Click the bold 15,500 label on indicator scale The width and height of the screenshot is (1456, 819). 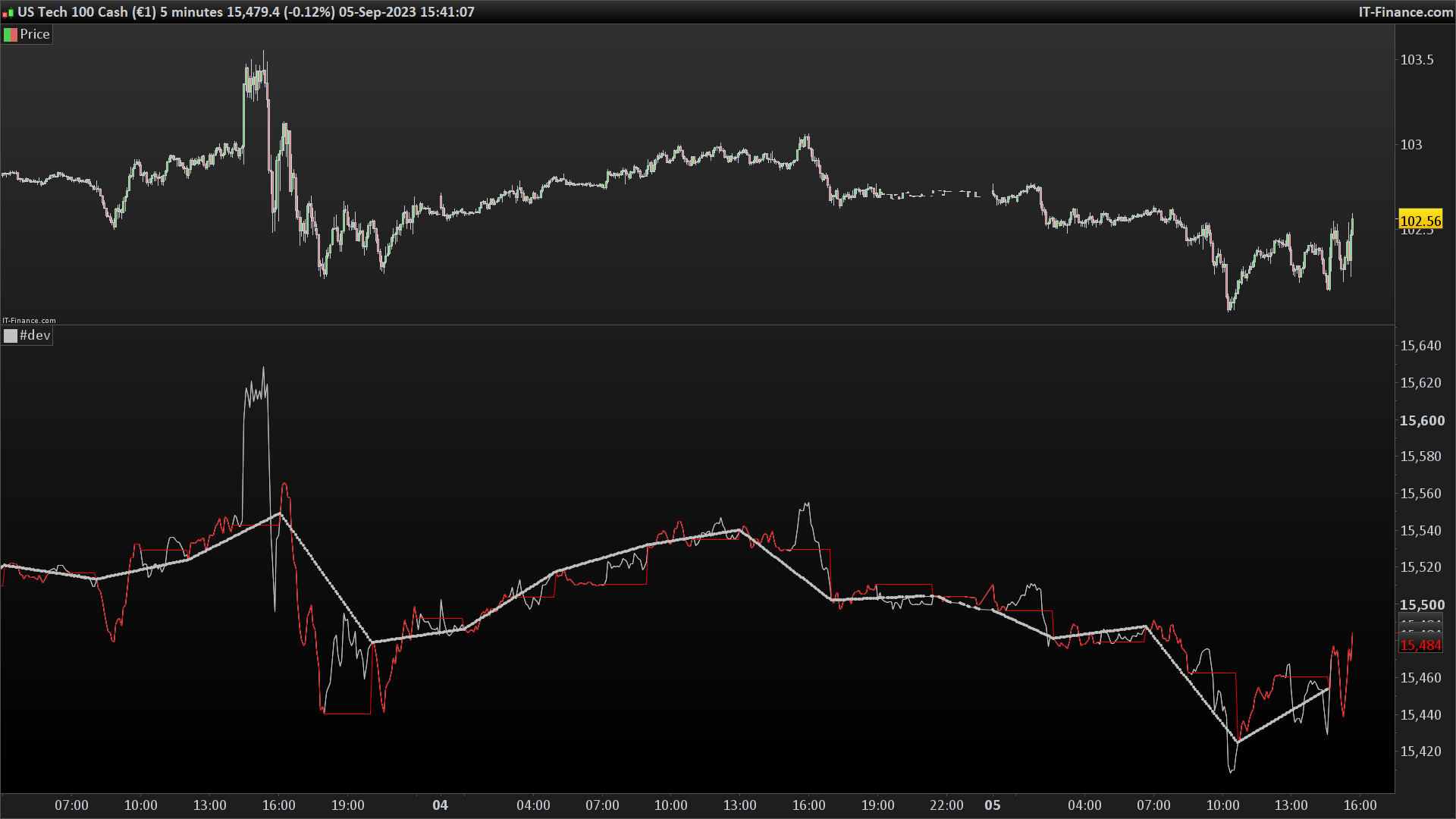(1422, 605)
